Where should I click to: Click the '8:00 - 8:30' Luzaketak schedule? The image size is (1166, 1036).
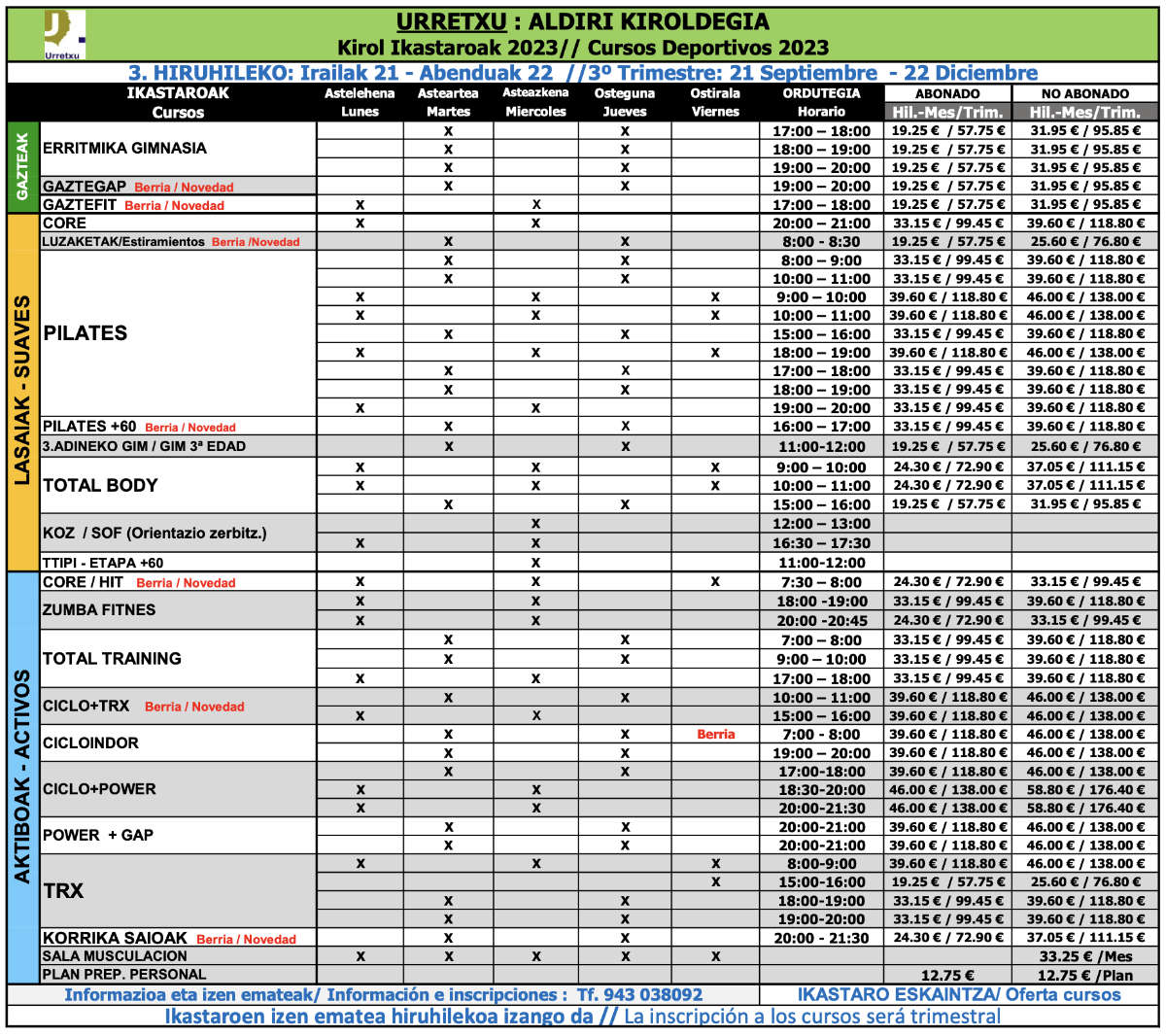point(821,241)
